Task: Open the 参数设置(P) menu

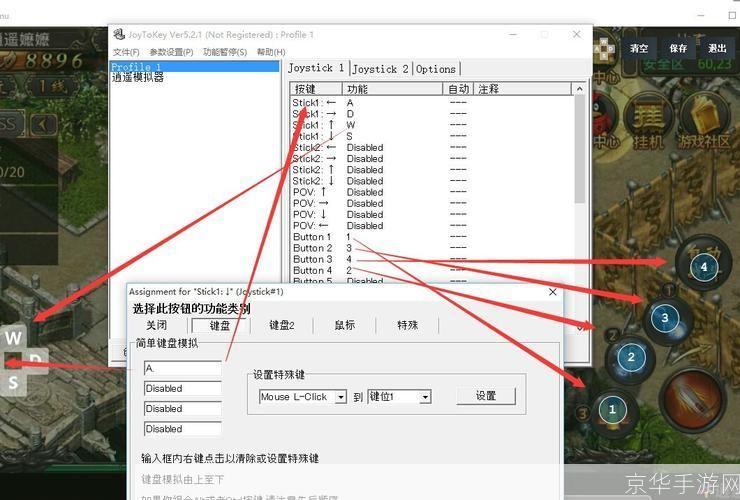Action: click(x=171, y=52)
